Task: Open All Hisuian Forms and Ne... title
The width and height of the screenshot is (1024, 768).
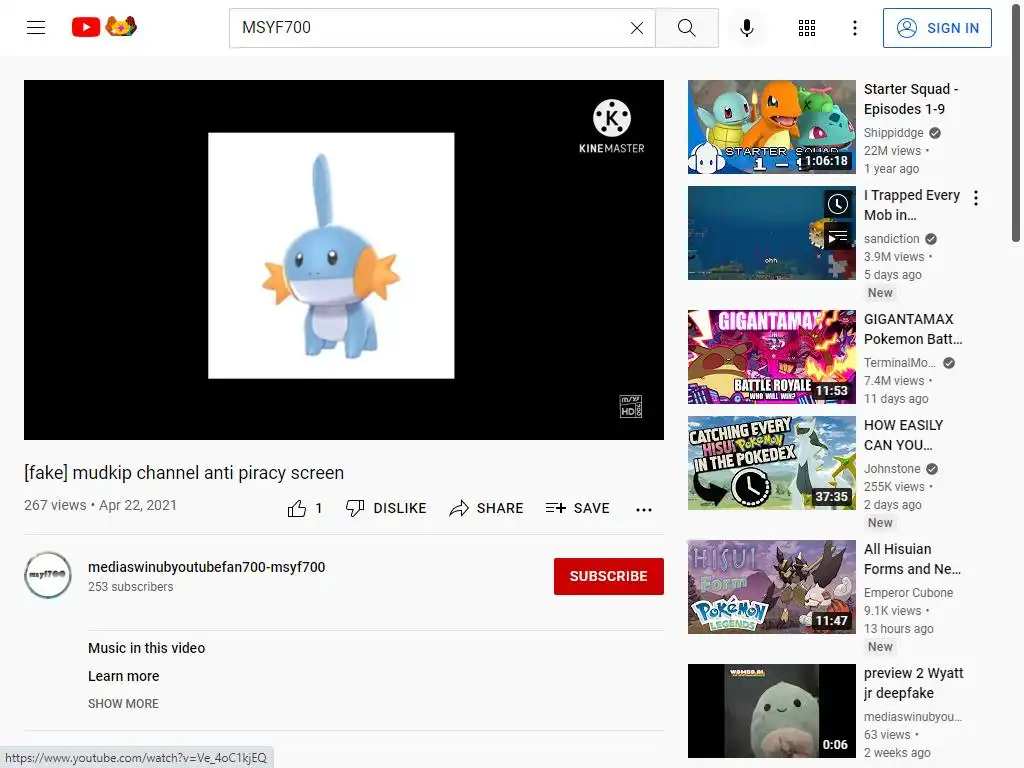Action: [x=912, y=558]
